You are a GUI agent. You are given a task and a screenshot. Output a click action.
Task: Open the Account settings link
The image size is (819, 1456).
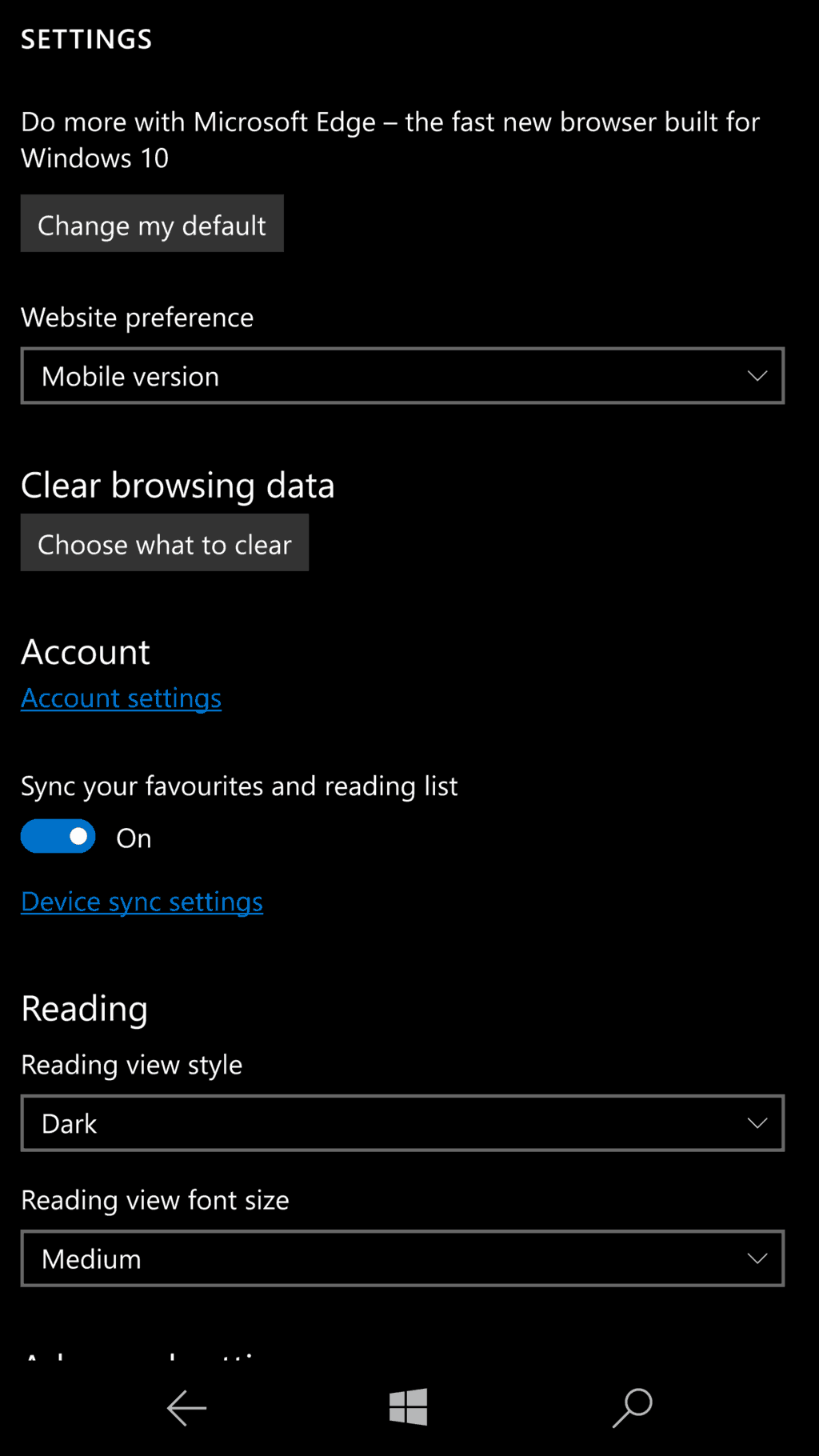[121, 698]
